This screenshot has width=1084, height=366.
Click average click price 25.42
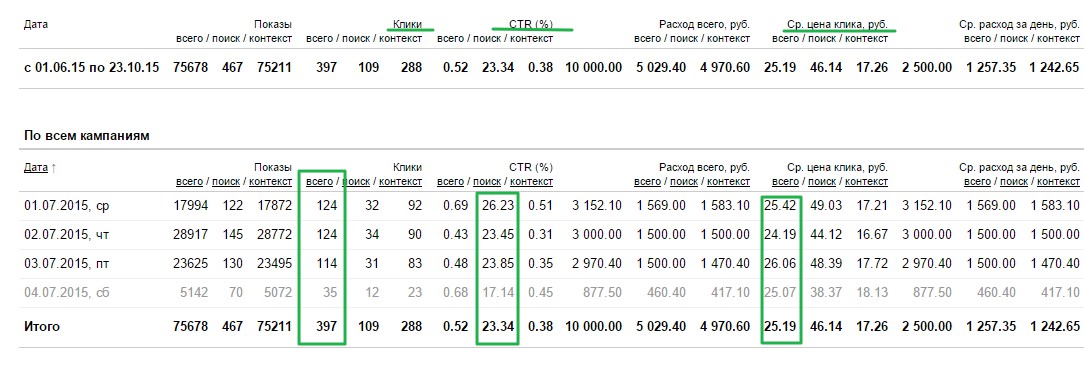pos(781,206)
